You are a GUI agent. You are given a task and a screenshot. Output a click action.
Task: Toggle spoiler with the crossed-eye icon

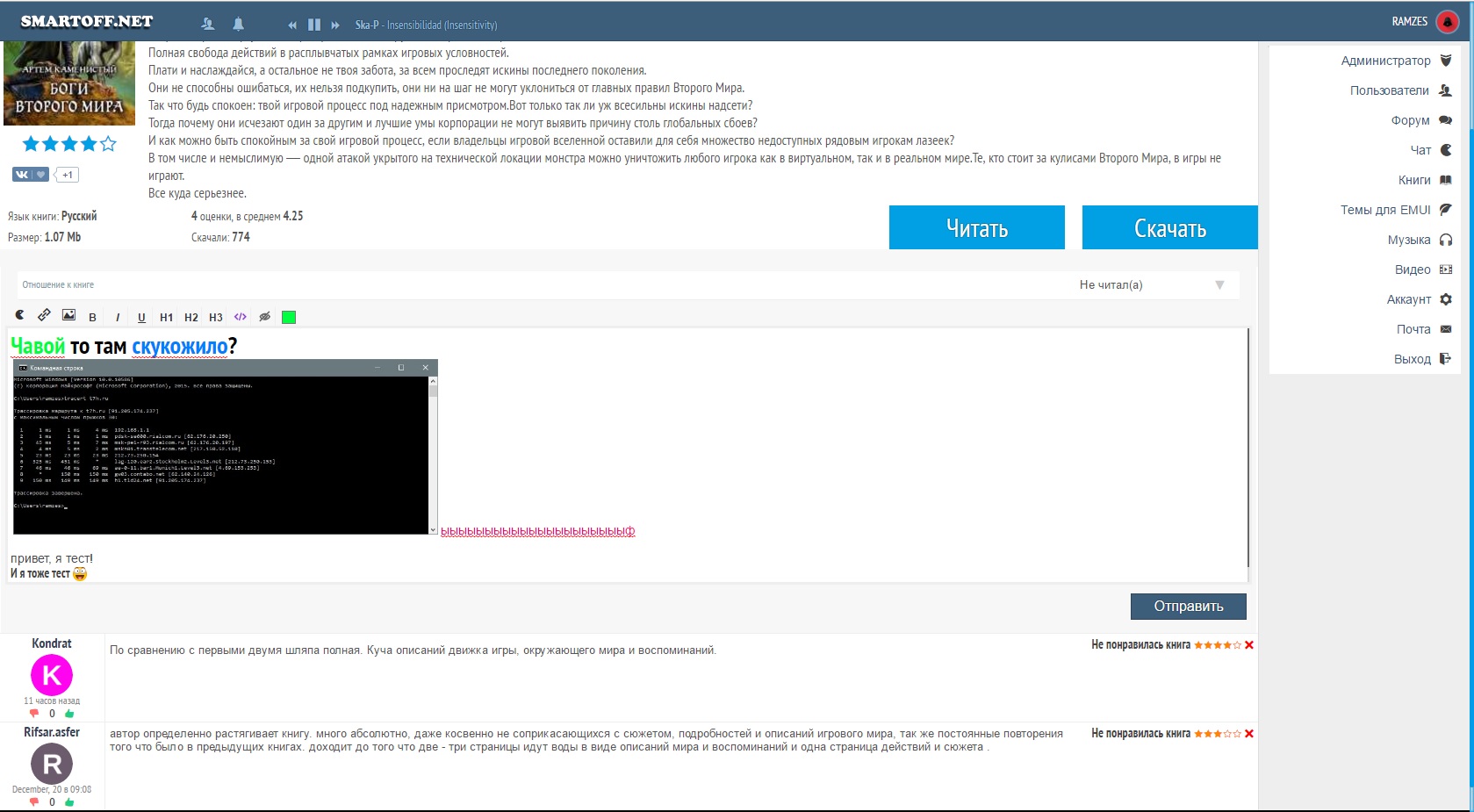tap(264, 316)
